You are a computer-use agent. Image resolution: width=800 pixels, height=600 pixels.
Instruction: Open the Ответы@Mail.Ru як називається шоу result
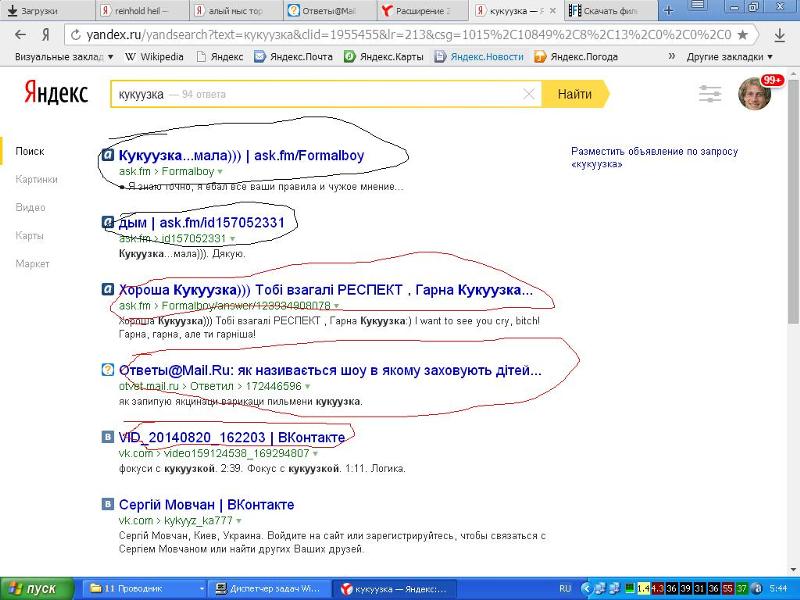[330, 370]
